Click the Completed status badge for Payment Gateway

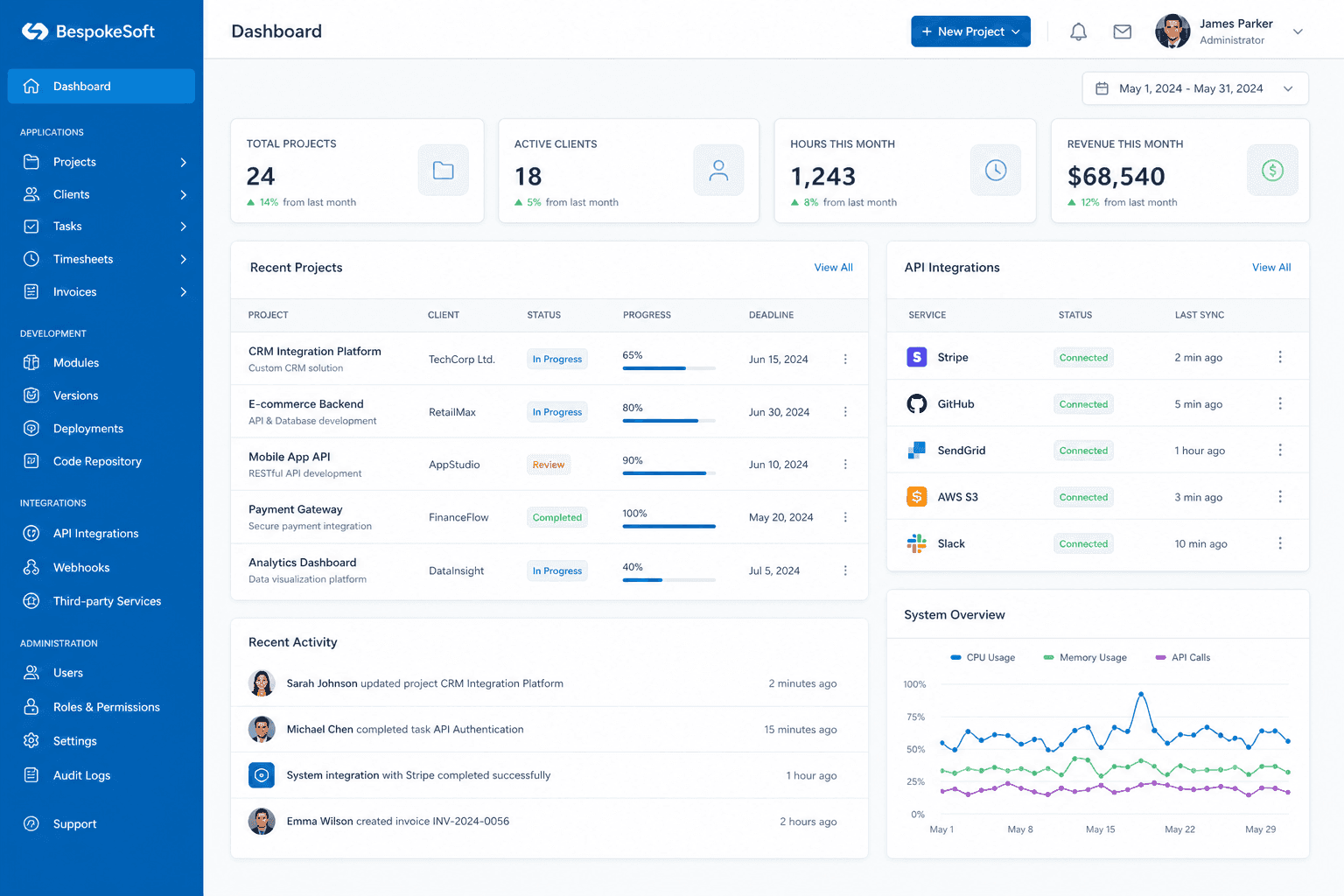coord(557,517)
